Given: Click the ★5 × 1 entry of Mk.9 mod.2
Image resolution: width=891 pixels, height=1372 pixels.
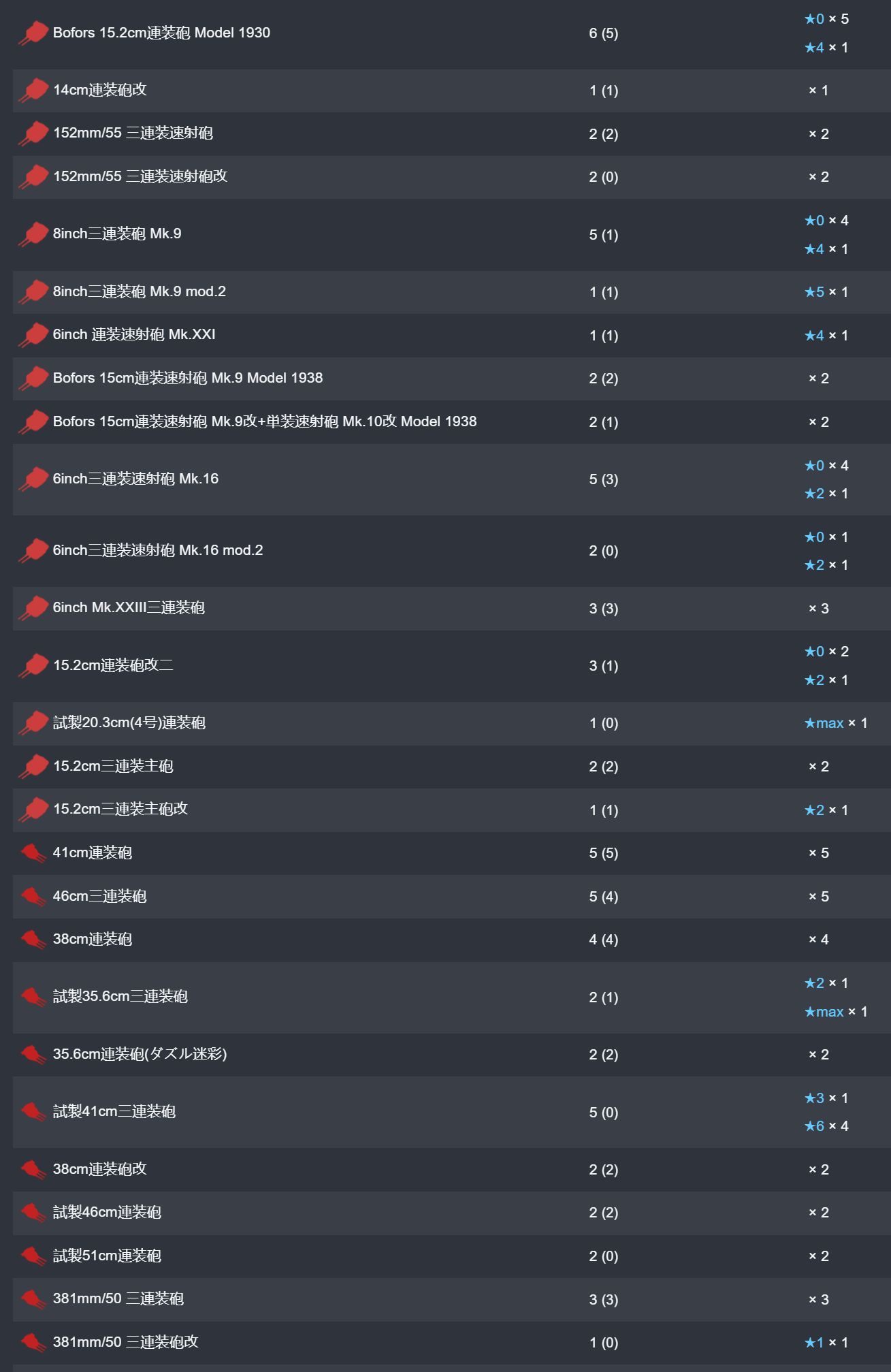Looking at the screenshot, I should click(x=826, y=292).
